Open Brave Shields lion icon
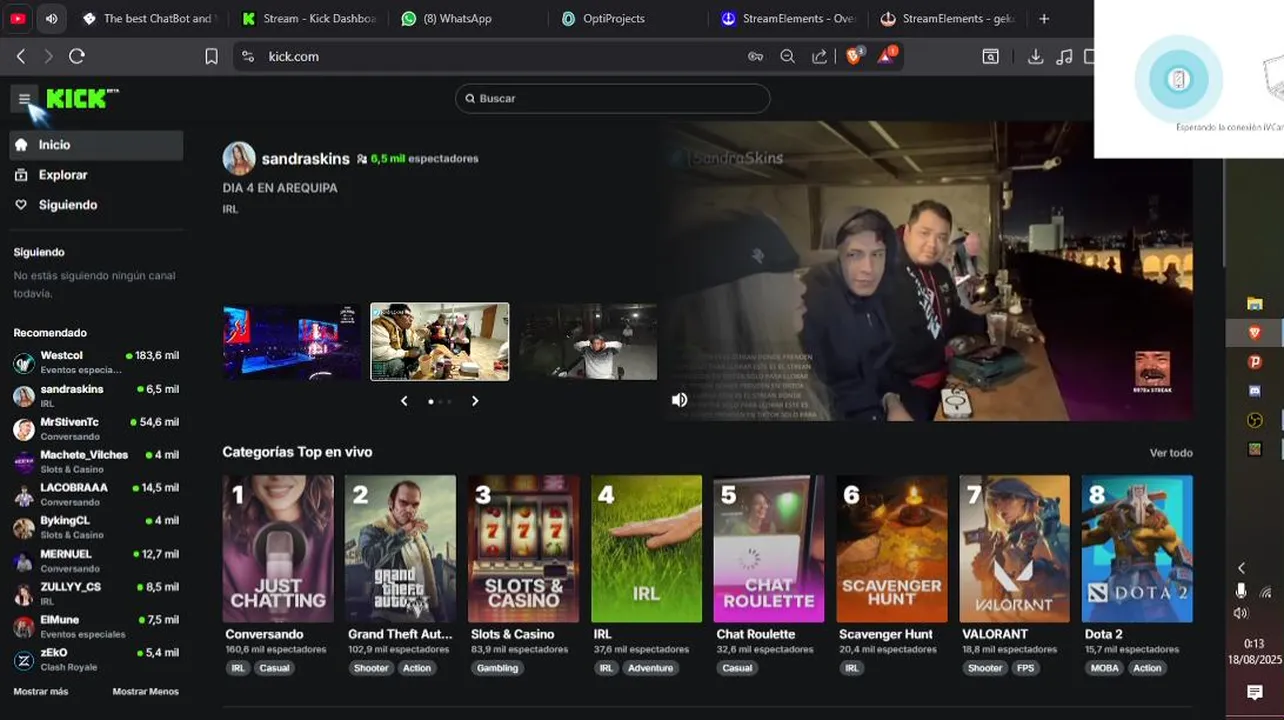Image resolution: width=1284 pixels, height=720 pixels. pos(854,56)
